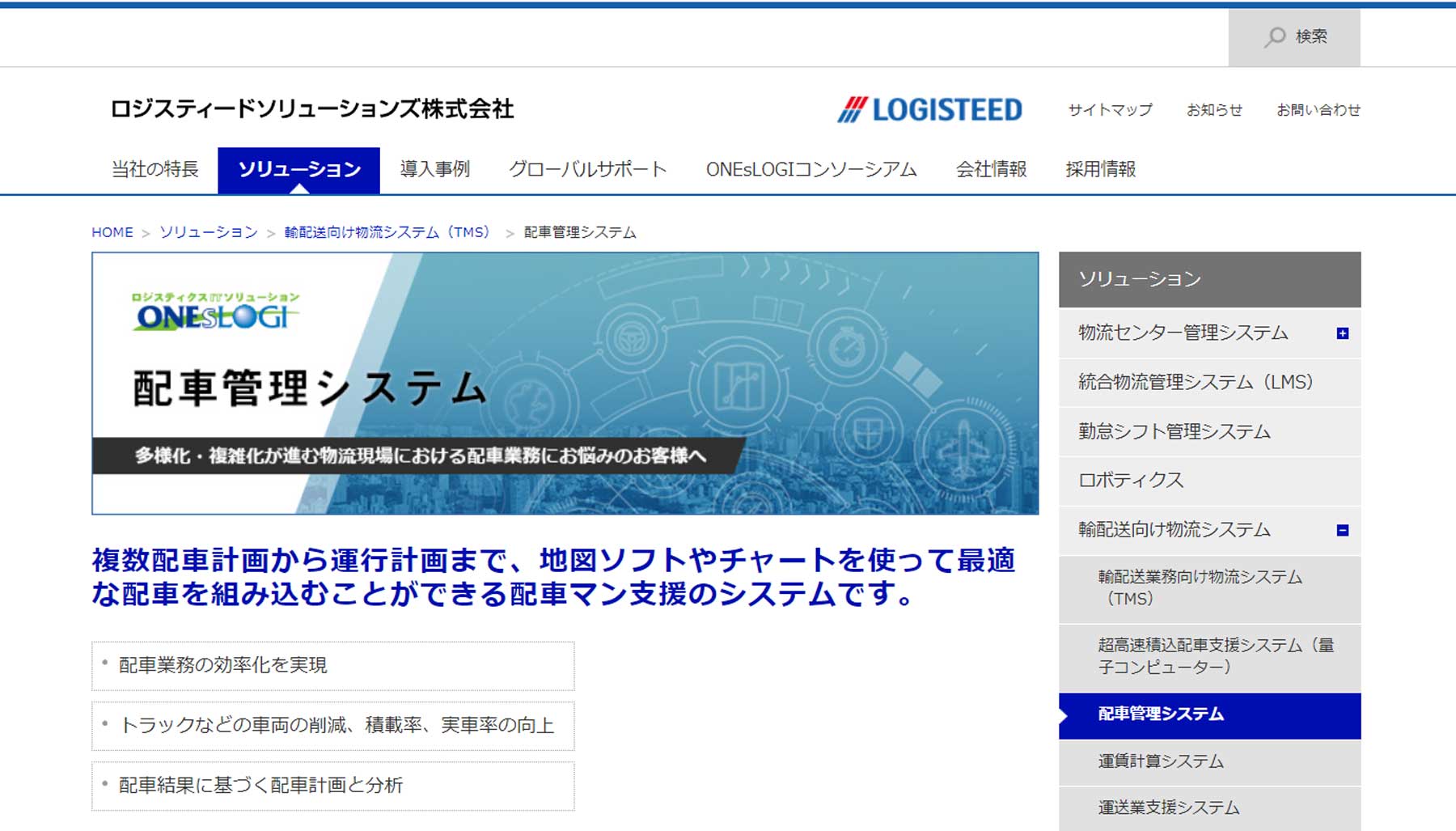Click sidebar ソリューション header
Viewport: 1456px width, 831px height.
click(x=1209, y=279)
